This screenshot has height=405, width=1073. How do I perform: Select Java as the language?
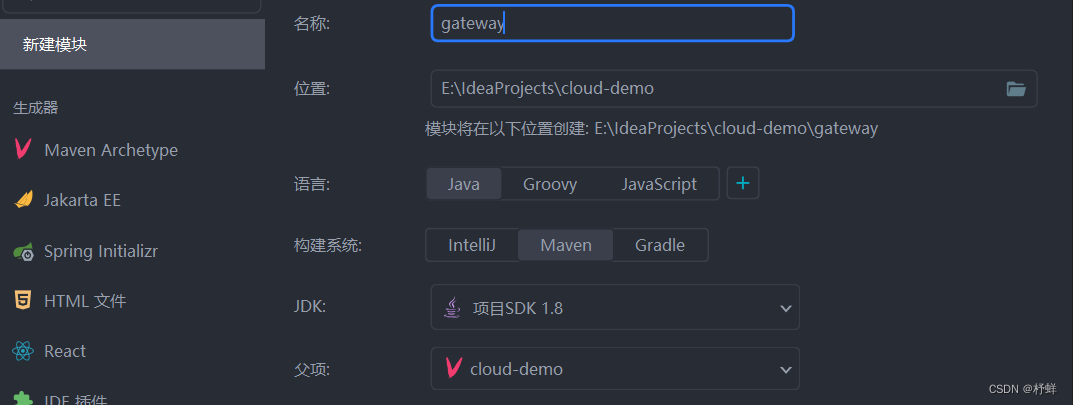pos(463,184)
